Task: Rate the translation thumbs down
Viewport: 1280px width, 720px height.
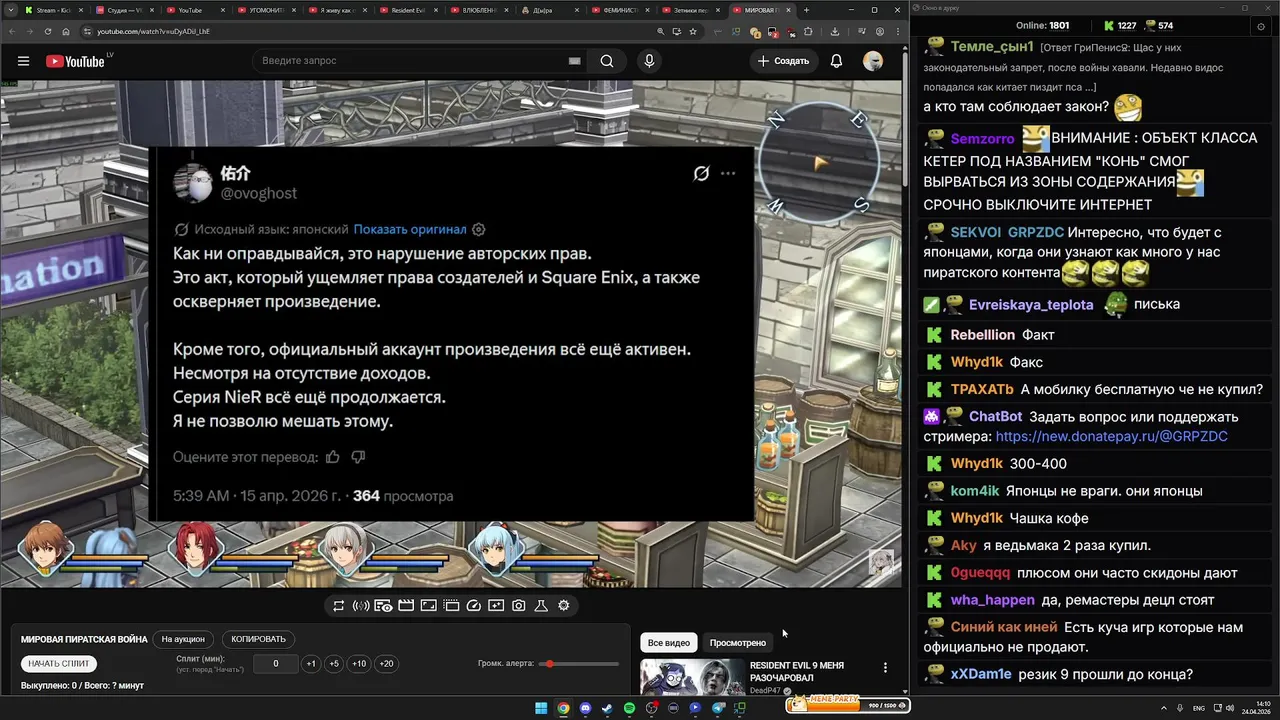Action: click(x=358, y=457)
